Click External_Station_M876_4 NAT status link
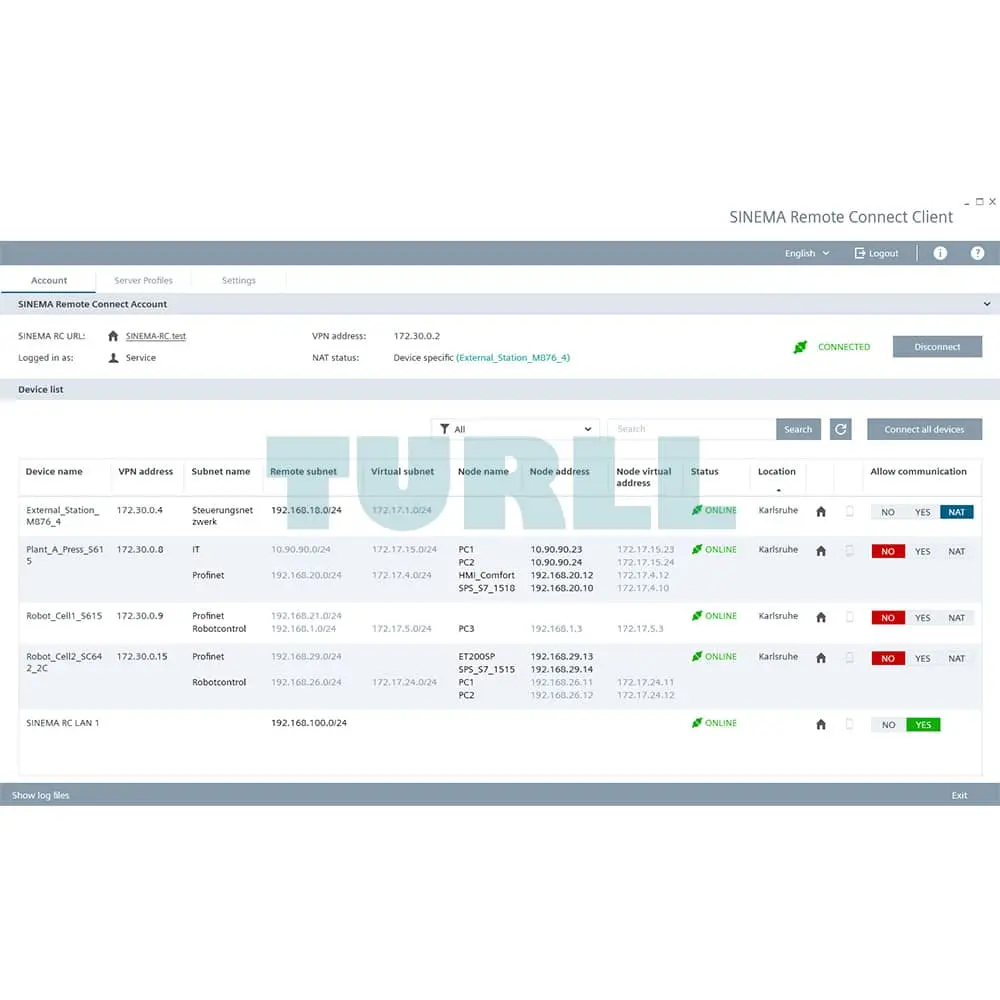Image resolution: width=1000 pixels, height=1000 pixels. [x=513, y=358]
